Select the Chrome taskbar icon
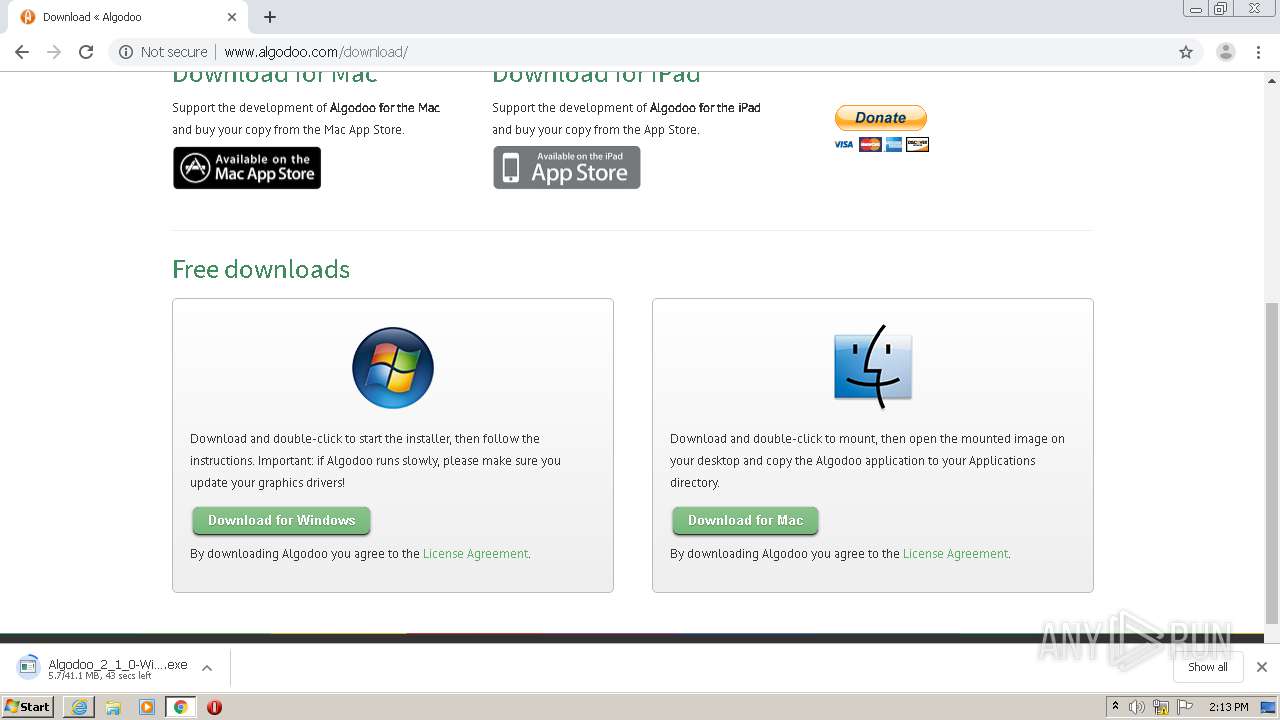The height and width of the screenshot is (720, 1280). 180,707
